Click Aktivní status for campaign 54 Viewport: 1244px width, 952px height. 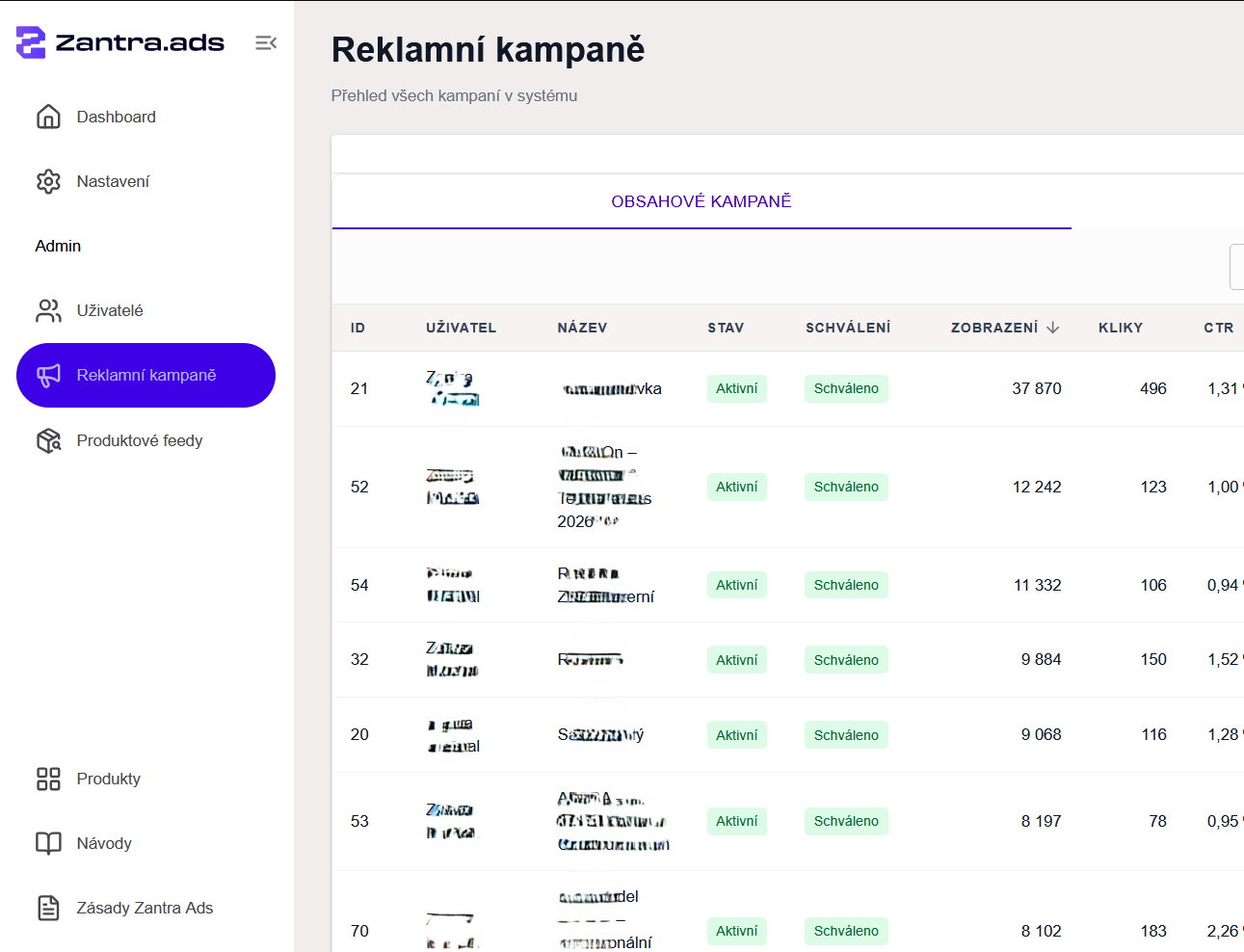click(x=737, y=585)
